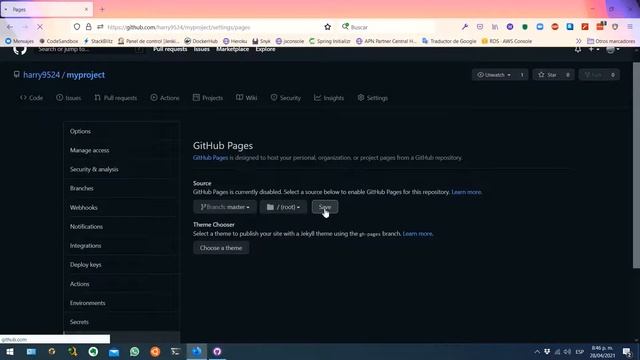
Task: Open the StackBlitz bookmark
Action: tap(98, 41)
